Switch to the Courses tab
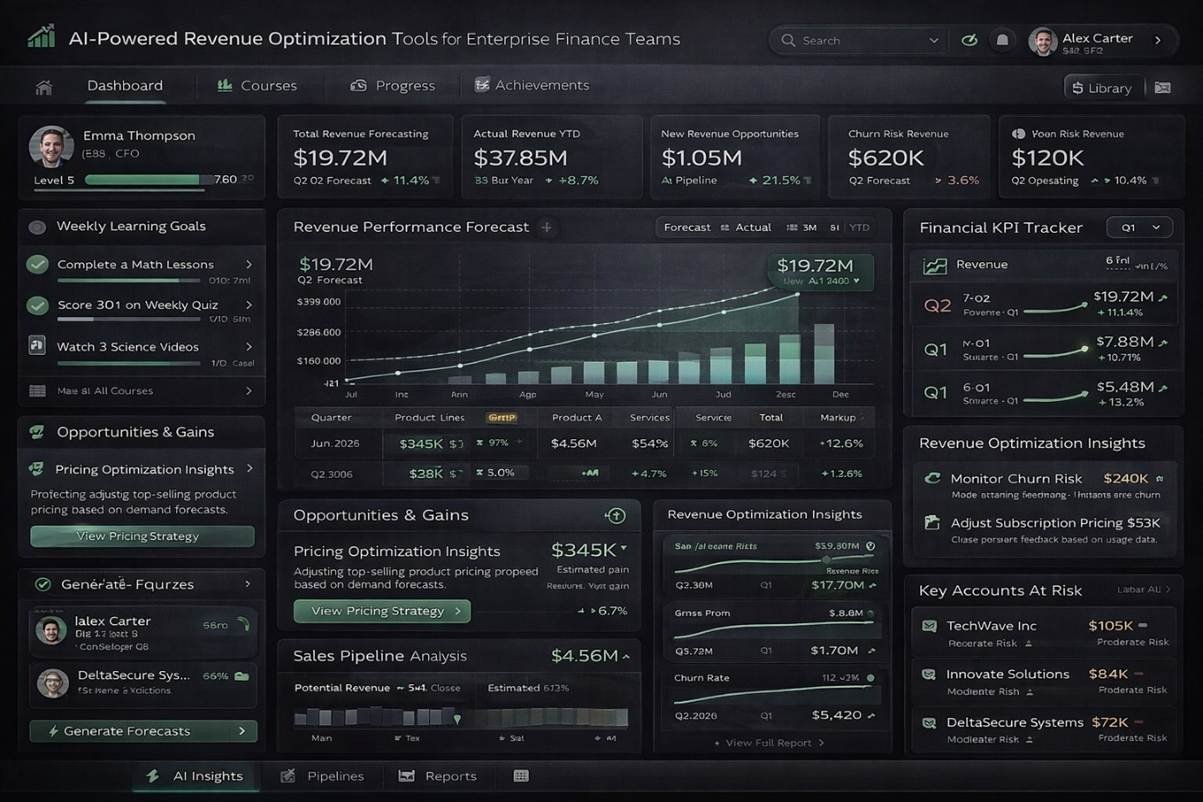The height and width of the screenshot is (802, 1203). (x=257, y=86)
